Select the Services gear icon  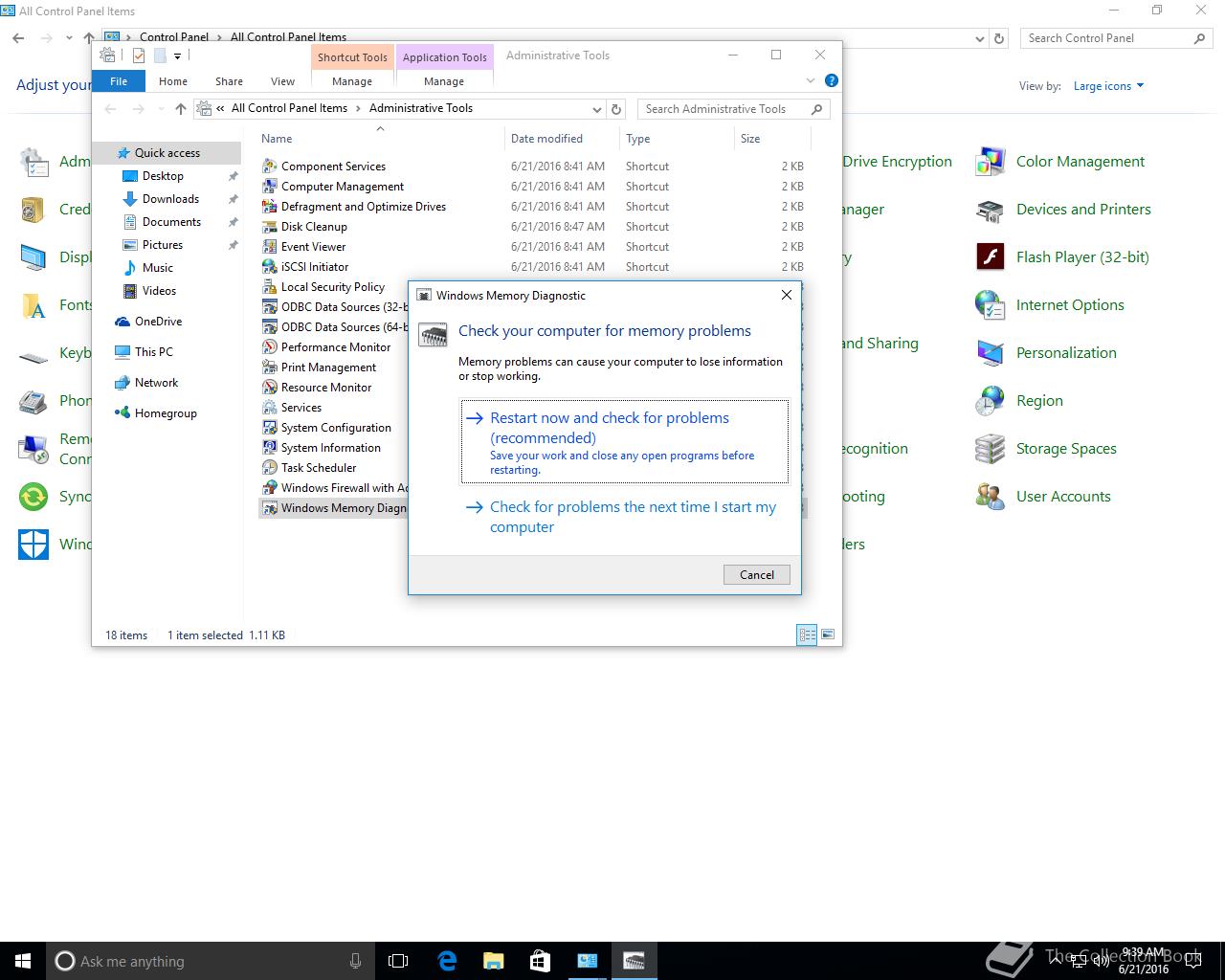(270, 408)
